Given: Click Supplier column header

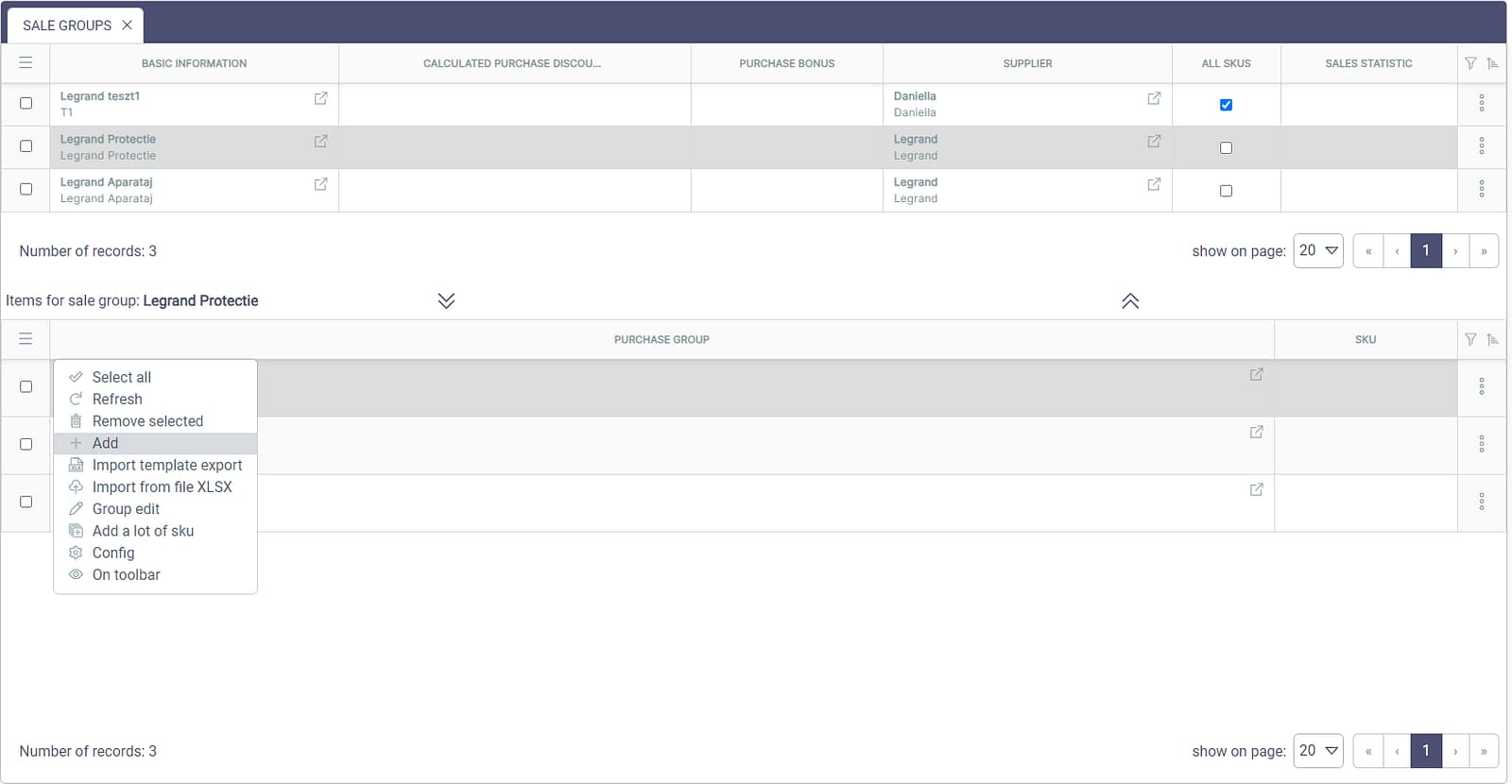Looking at the screenshot, I should click(x=1027, y=63).
